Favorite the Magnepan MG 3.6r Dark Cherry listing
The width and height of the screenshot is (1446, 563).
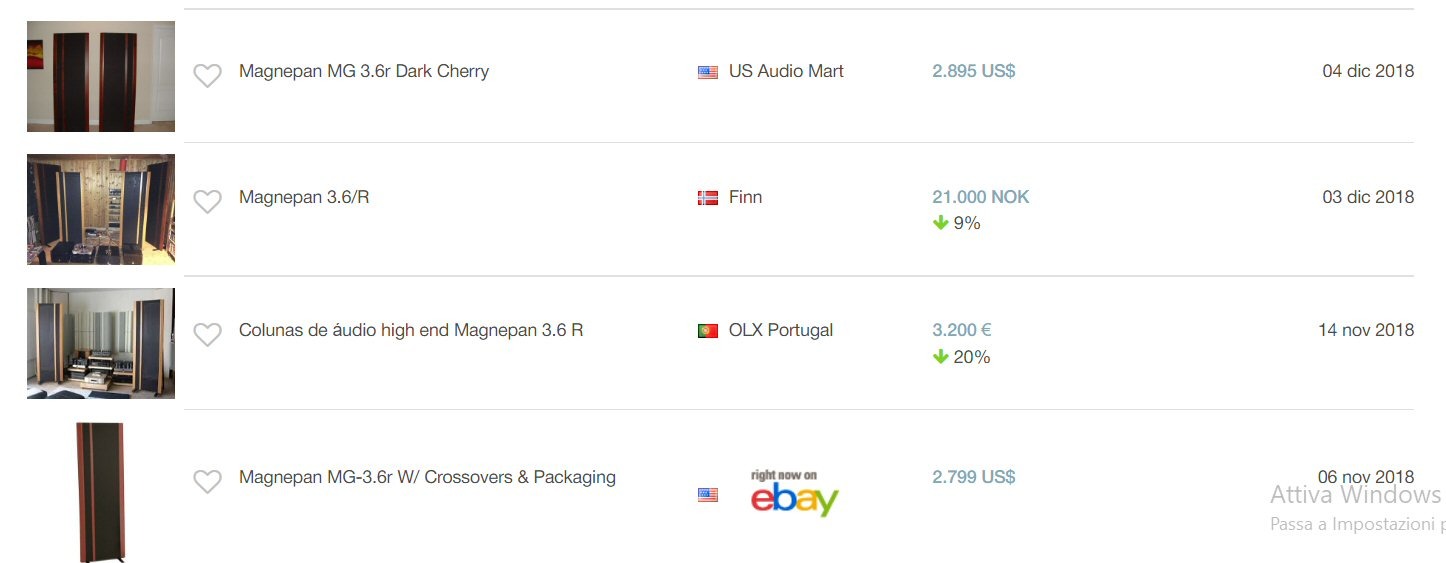[x=207, y=76]
